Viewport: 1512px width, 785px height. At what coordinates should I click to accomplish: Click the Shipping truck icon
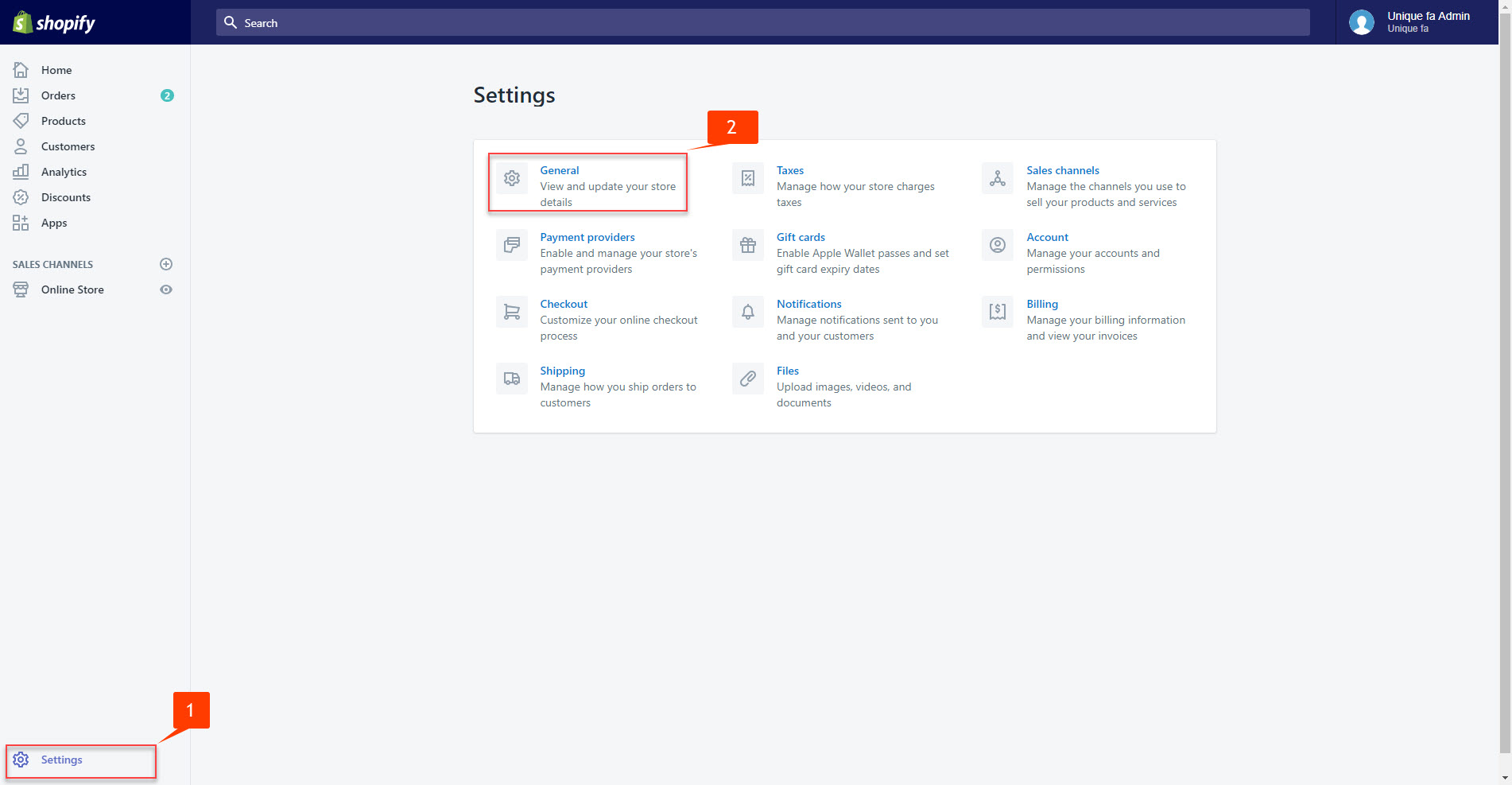tap(512, 379)
